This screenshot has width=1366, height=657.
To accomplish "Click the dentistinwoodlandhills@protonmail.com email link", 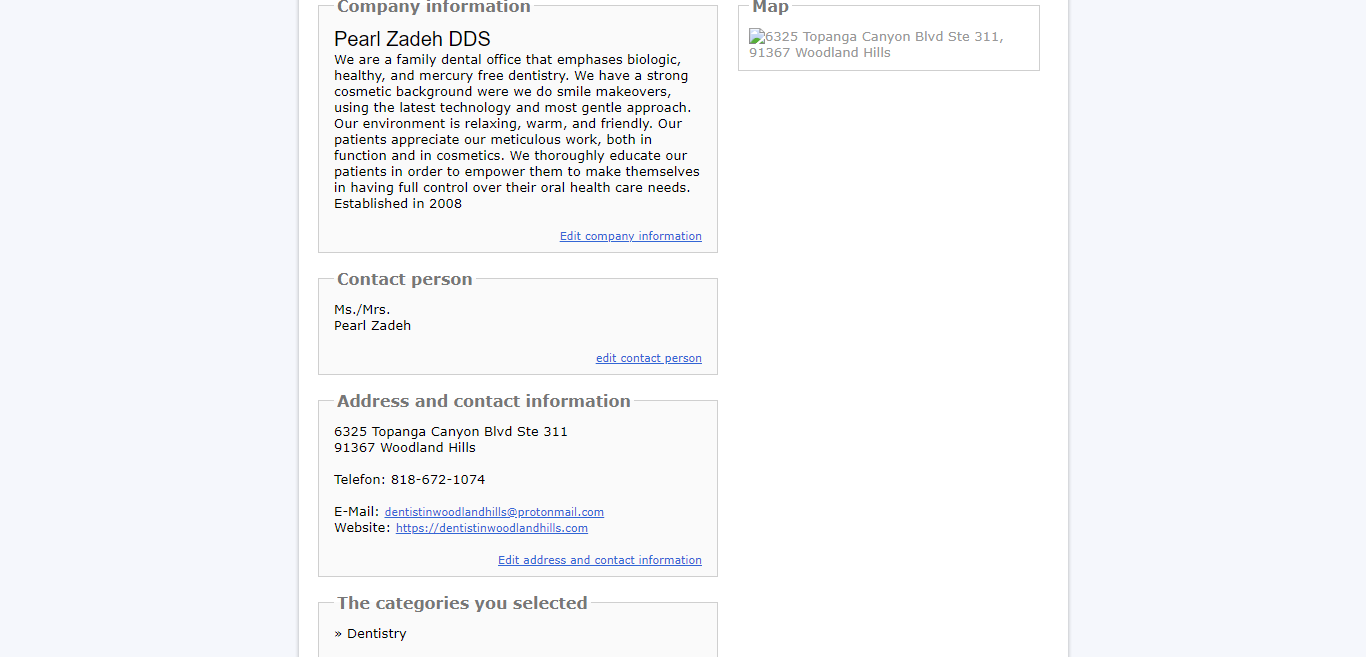I will pos(494,512).
